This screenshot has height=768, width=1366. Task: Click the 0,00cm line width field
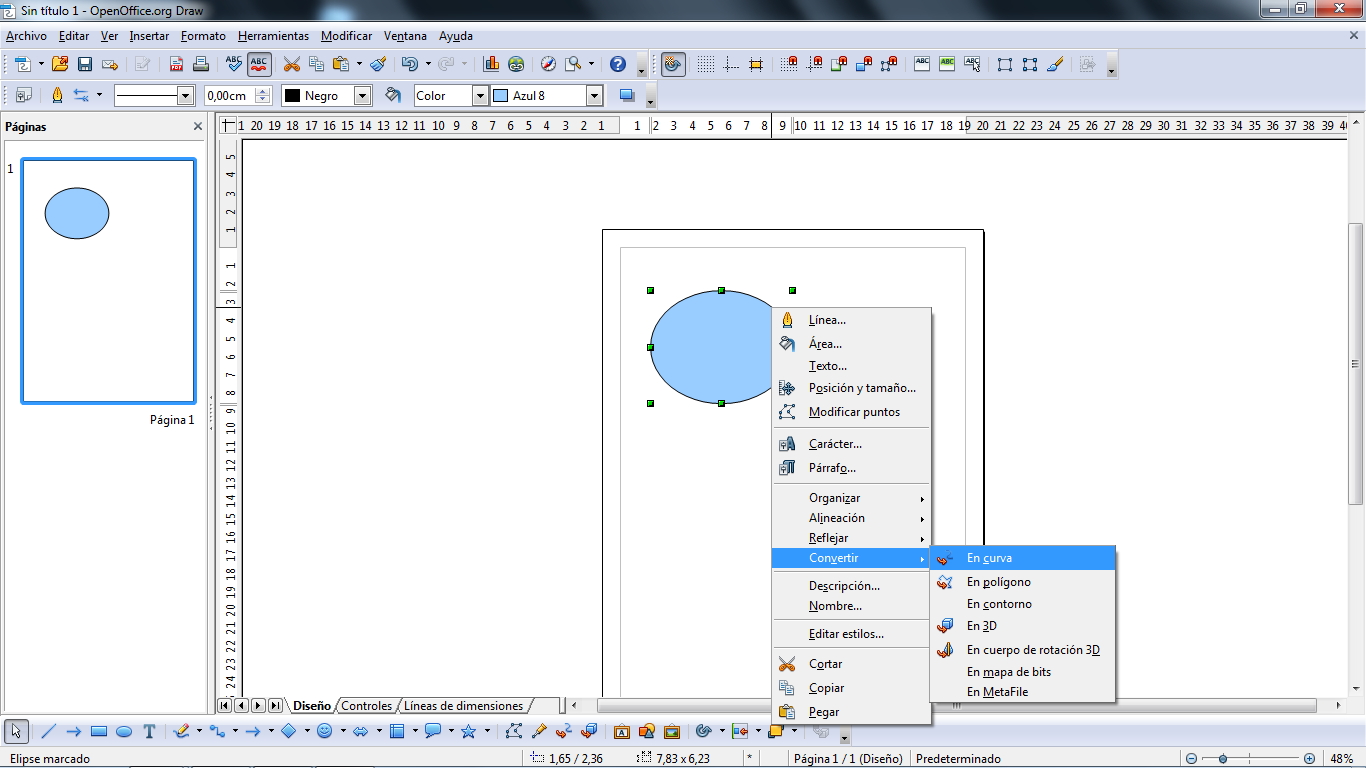(229, 96)
